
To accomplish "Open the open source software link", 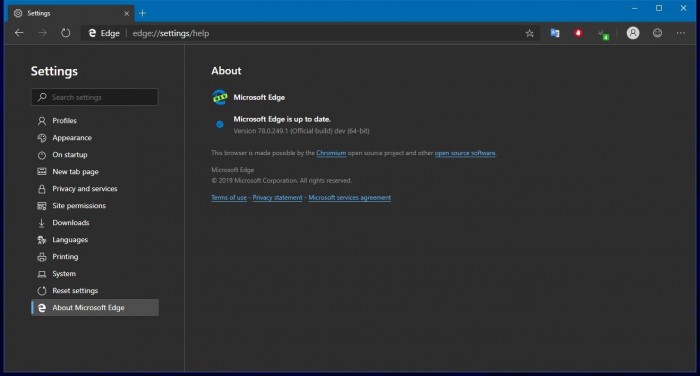I will [465, 153].
